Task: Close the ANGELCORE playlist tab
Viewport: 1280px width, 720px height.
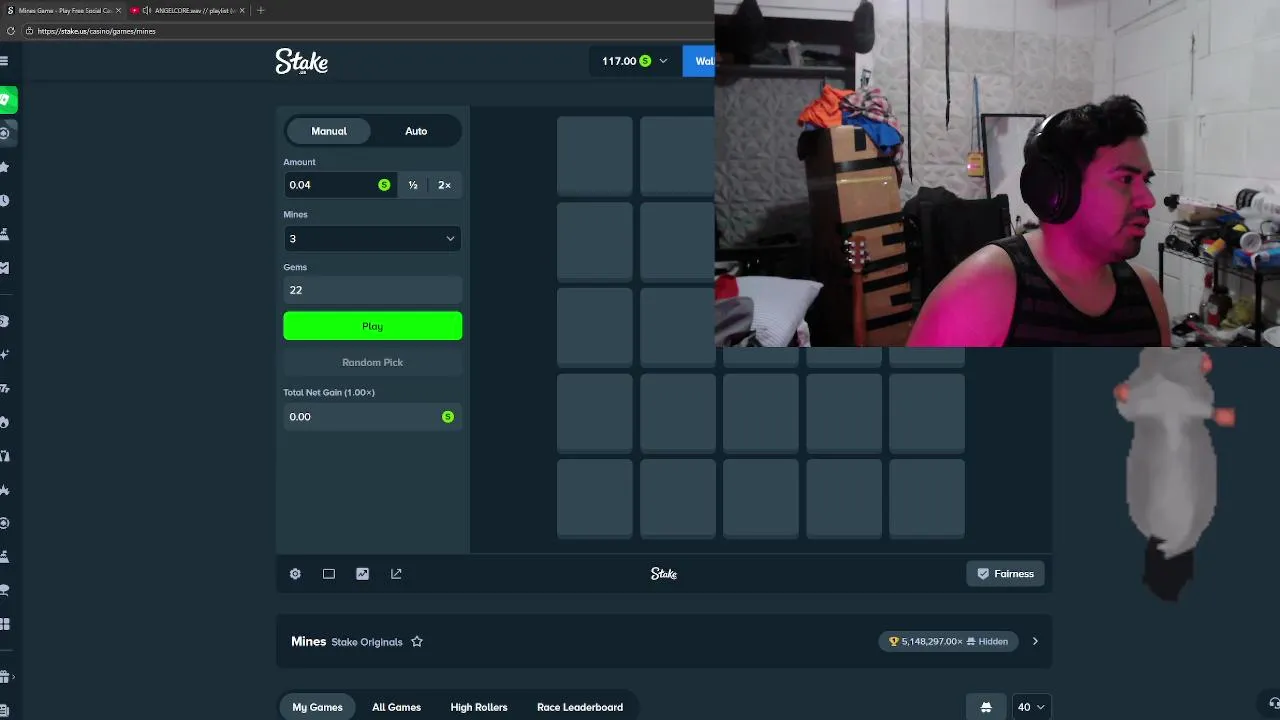Action: click(x=242, y=10)
